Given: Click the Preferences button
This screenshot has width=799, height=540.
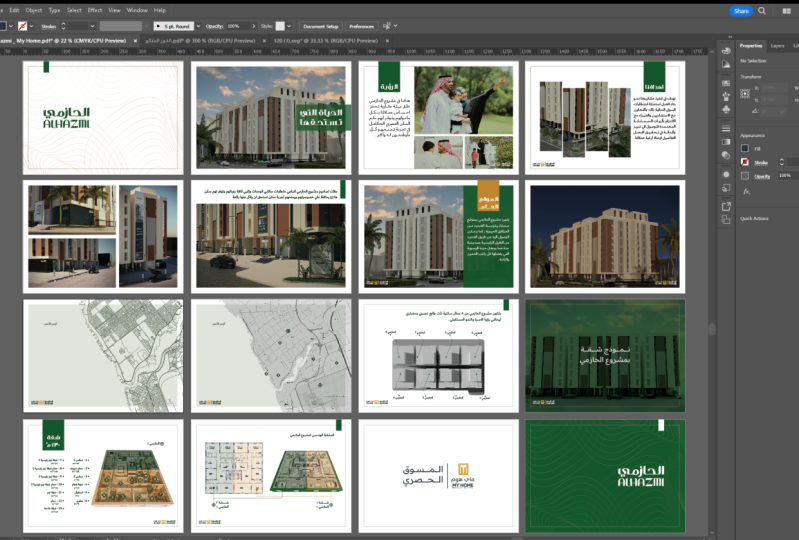Looking at the screenshot, I should [x=361, y=26].
